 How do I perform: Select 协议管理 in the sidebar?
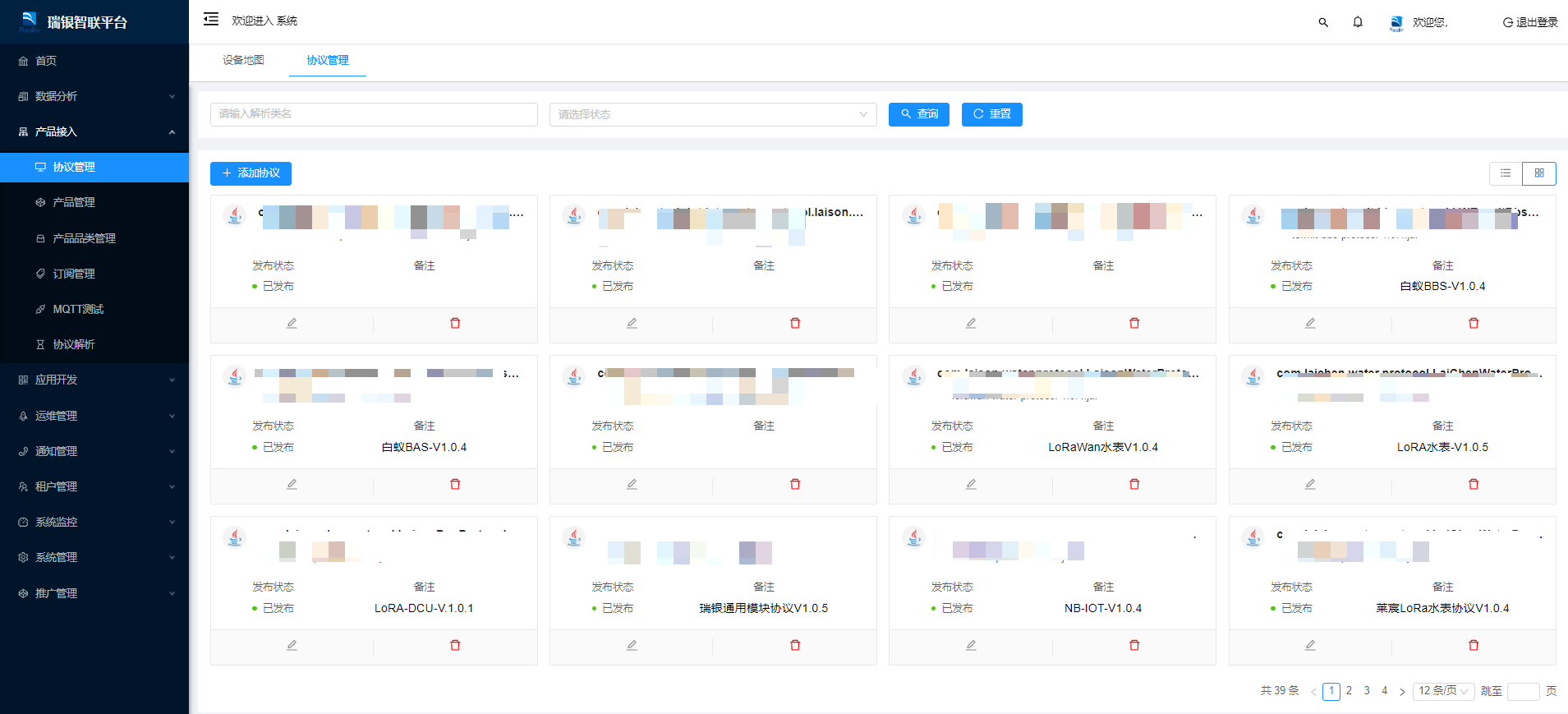pyautogui.click(x=94, y=167)
